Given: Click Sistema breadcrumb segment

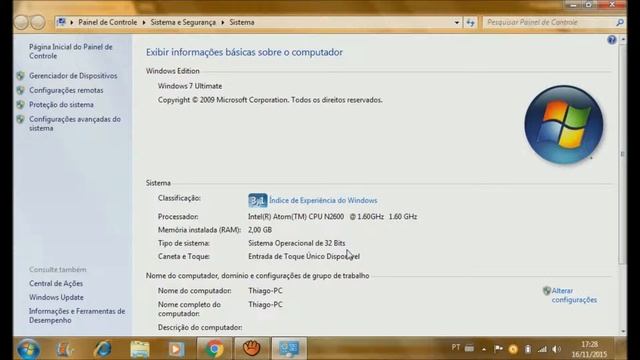Looking at the screenshot, I should pyautogui.click(x=242, y=22).
